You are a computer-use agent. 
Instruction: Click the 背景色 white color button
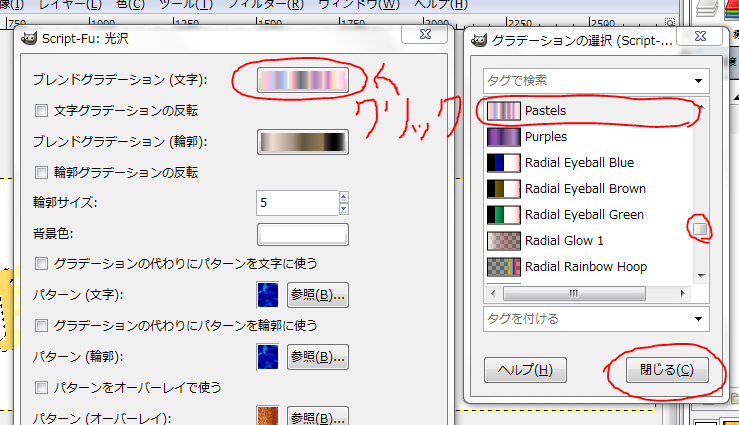pyautogui.click(x=303, y=234)
